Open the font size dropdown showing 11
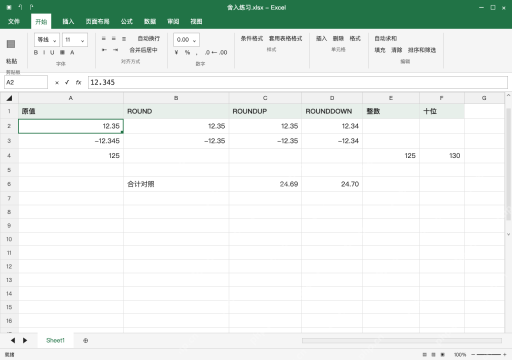Screen dimensions: 512x360 click(75, 40)
